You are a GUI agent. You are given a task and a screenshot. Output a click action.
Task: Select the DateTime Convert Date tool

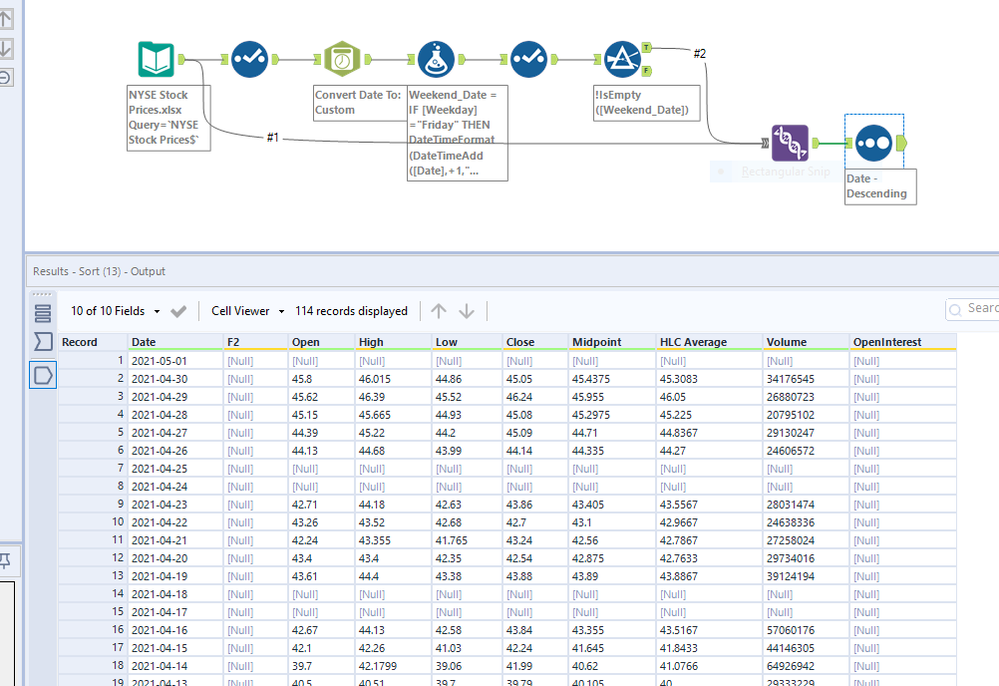[342, 59]
